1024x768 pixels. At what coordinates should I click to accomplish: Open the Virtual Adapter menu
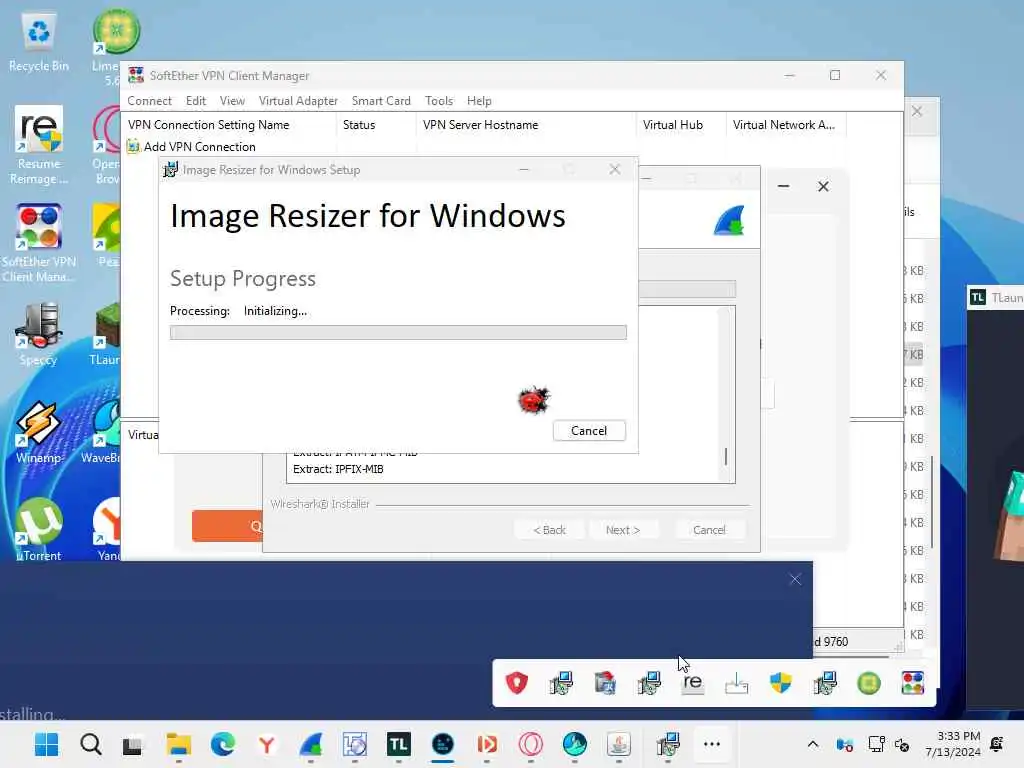(298, 101)
